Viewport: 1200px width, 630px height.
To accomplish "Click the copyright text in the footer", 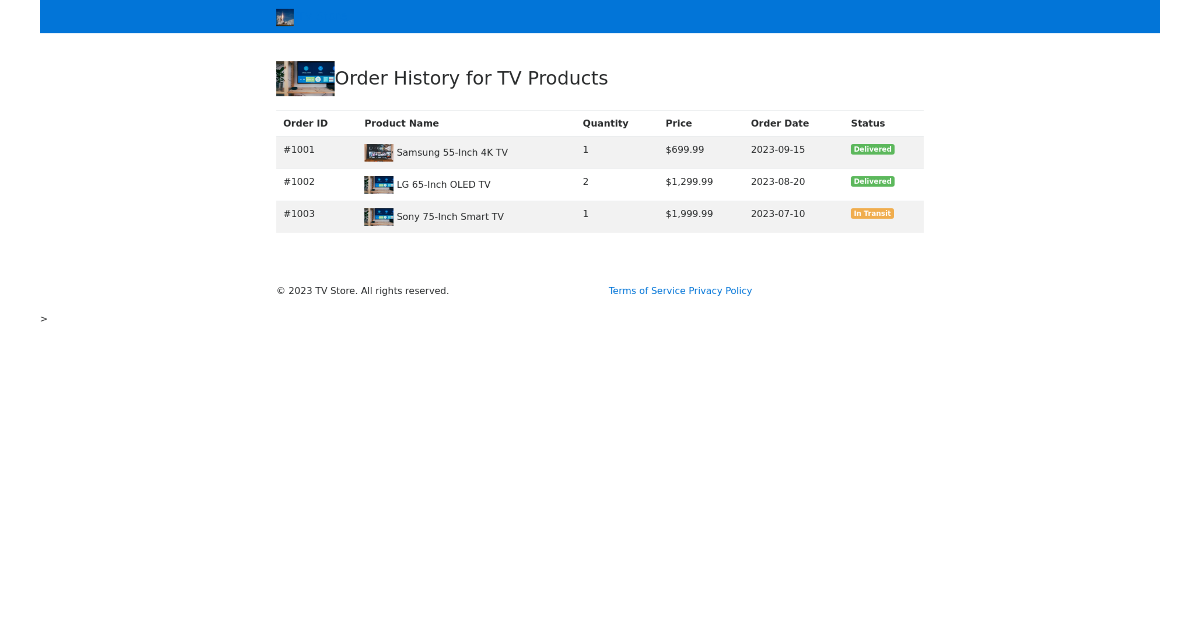I will [362, 291].
